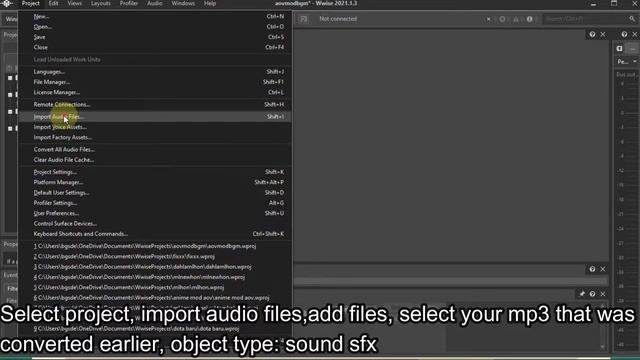Open Control Surface Devices... entry
Screen dimensions: 640x360
pos(155,224)
